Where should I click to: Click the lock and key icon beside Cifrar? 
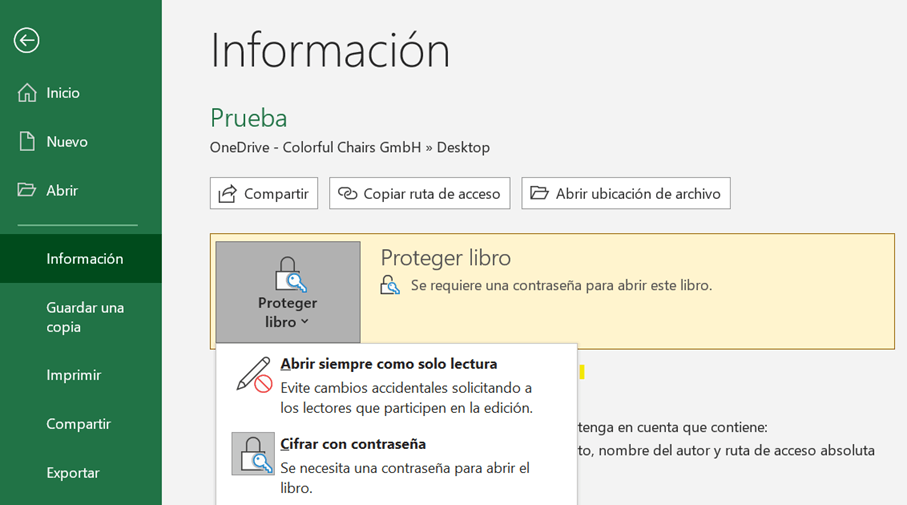253,454
